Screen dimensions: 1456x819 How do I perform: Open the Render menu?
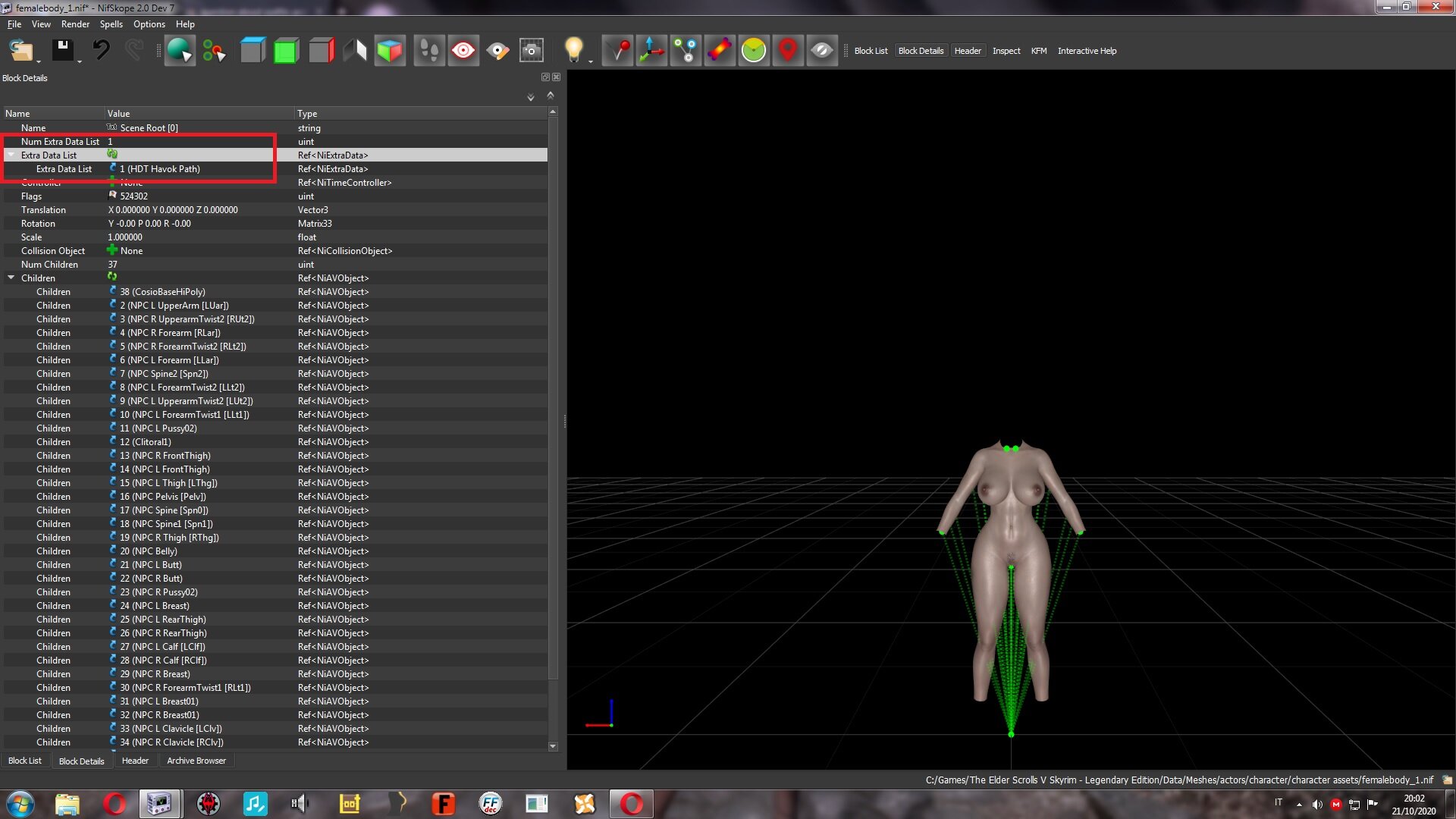point(75,24)
